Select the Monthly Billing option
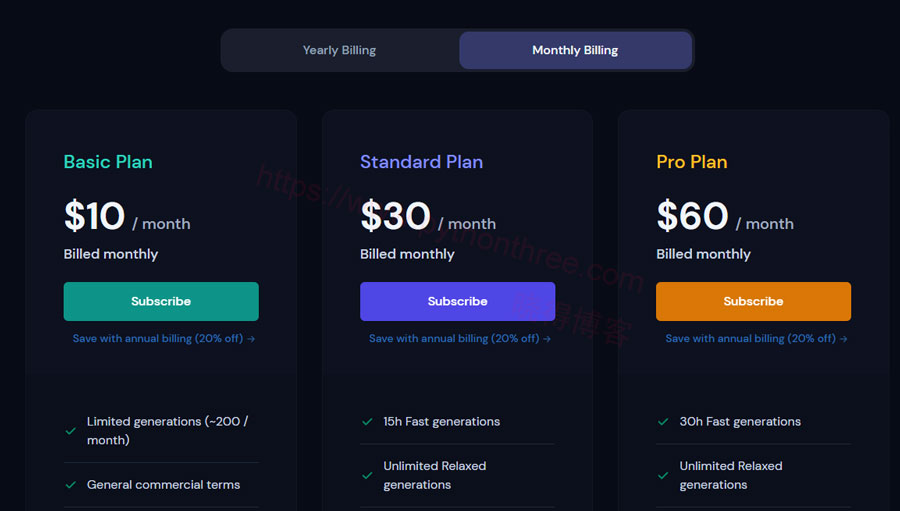This screenshot has height=511, width=900. [x=575, y=51]
